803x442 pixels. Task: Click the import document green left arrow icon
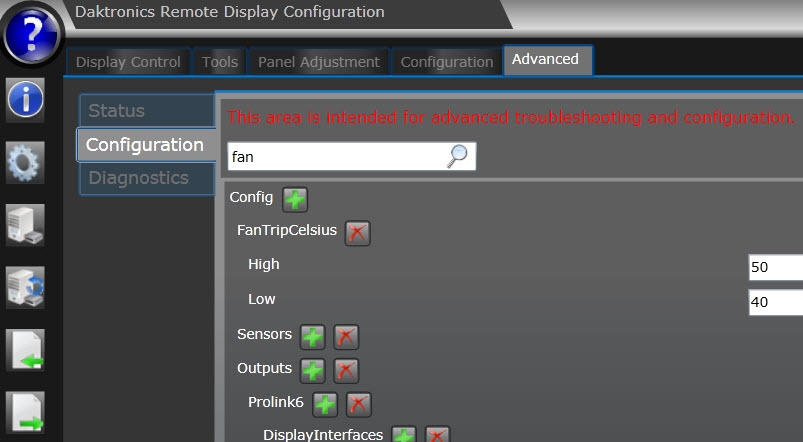pos(26,350)
